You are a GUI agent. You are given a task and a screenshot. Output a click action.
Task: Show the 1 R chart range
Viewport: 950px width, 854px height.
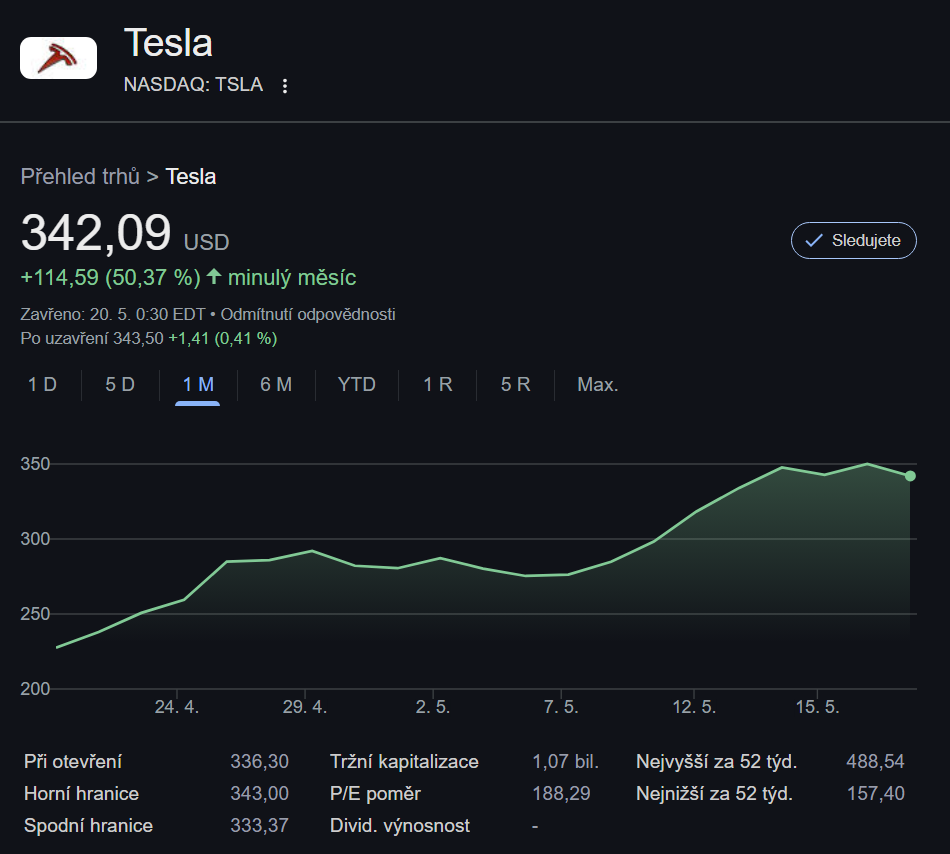click(437, 385)
